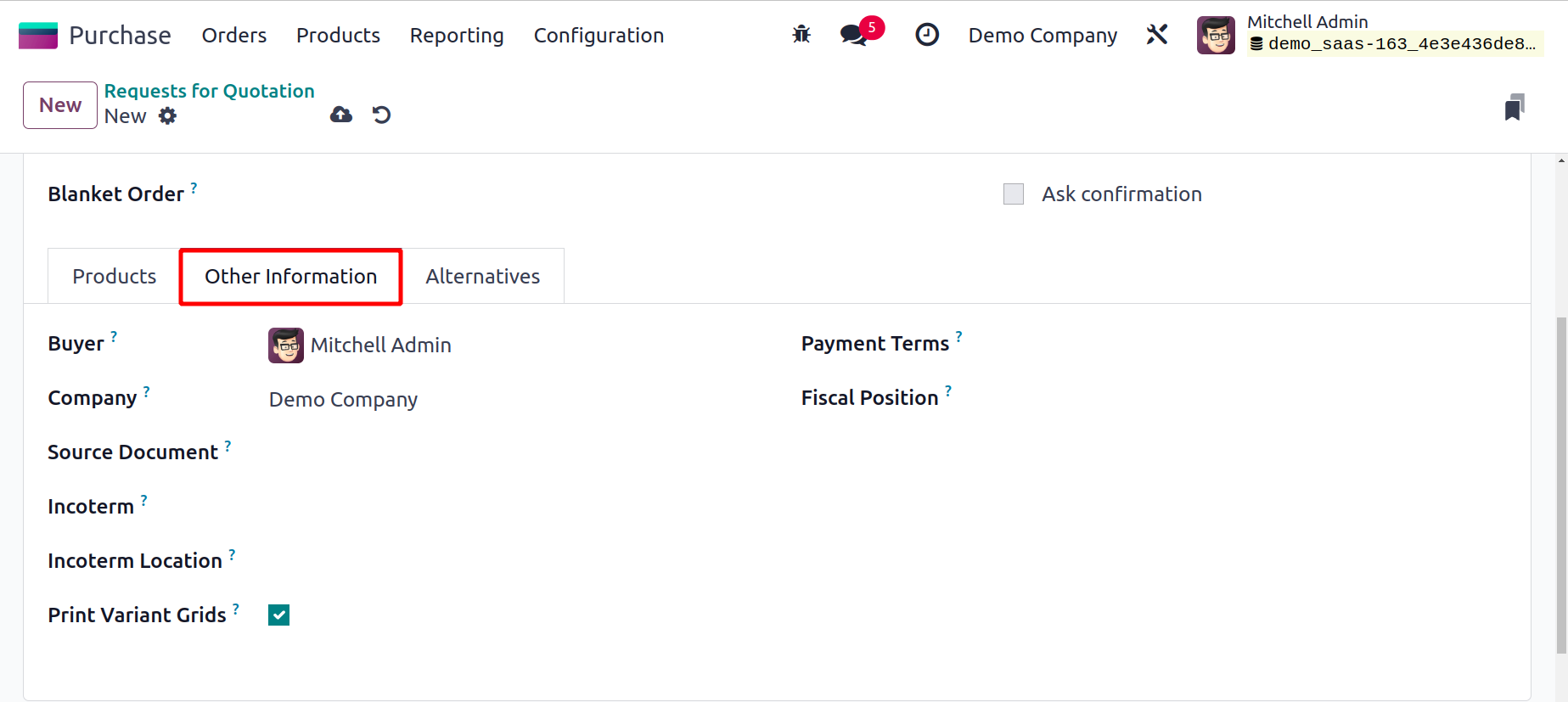Click the New button

click(x=60, y=105)
